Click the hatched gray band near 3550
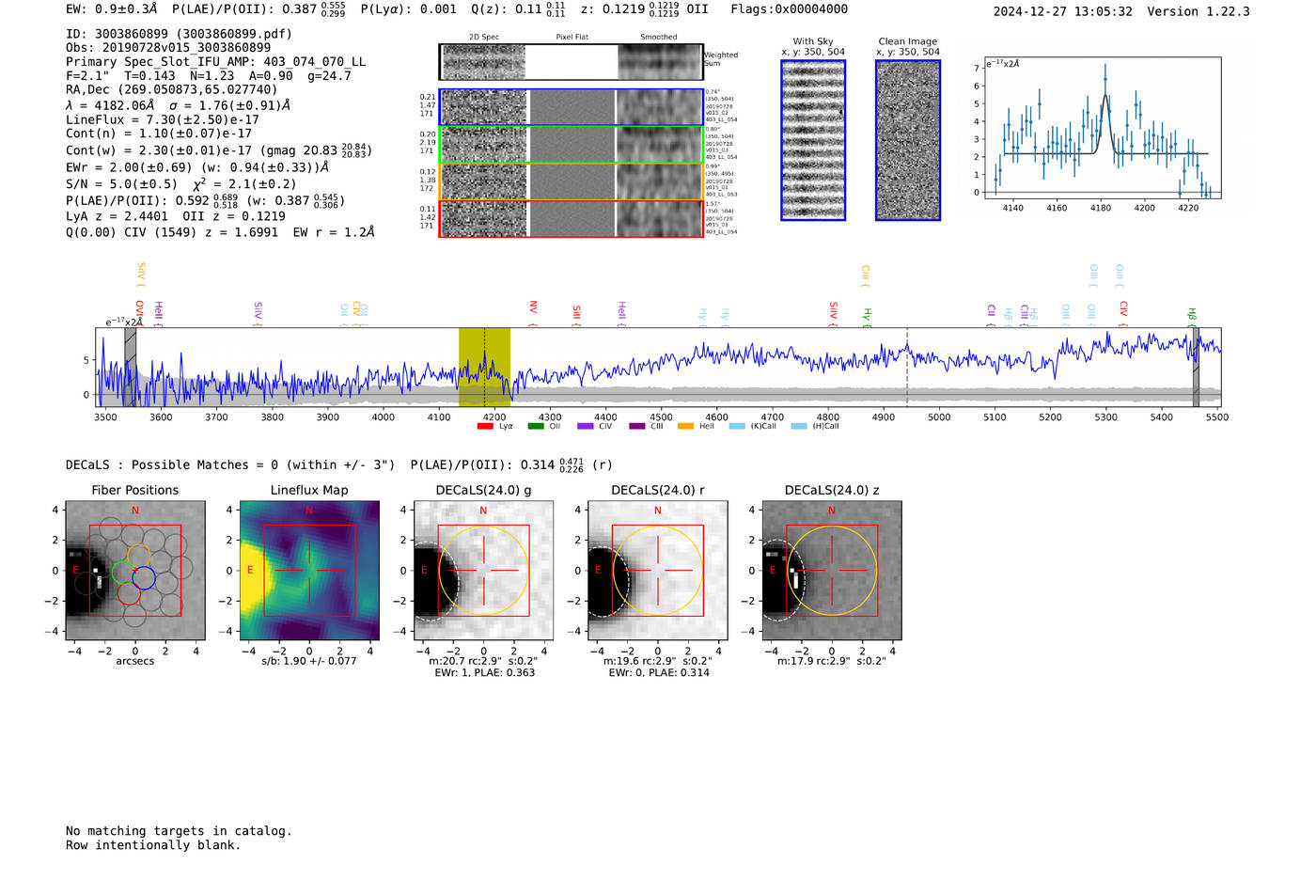The height and width of the screenshot is (896, 1316). click(131, 367)
